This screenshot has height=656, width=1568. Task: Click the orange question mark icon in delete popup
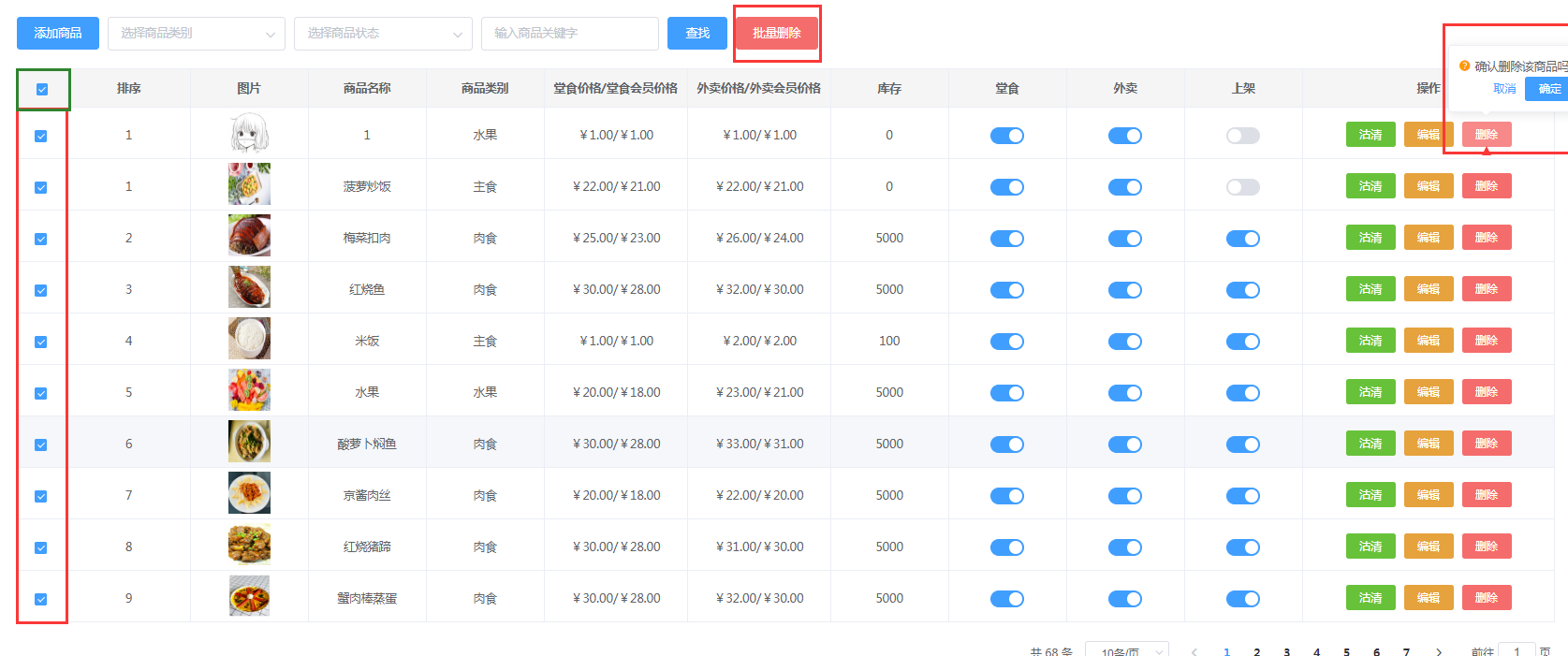pos(1465,66)
